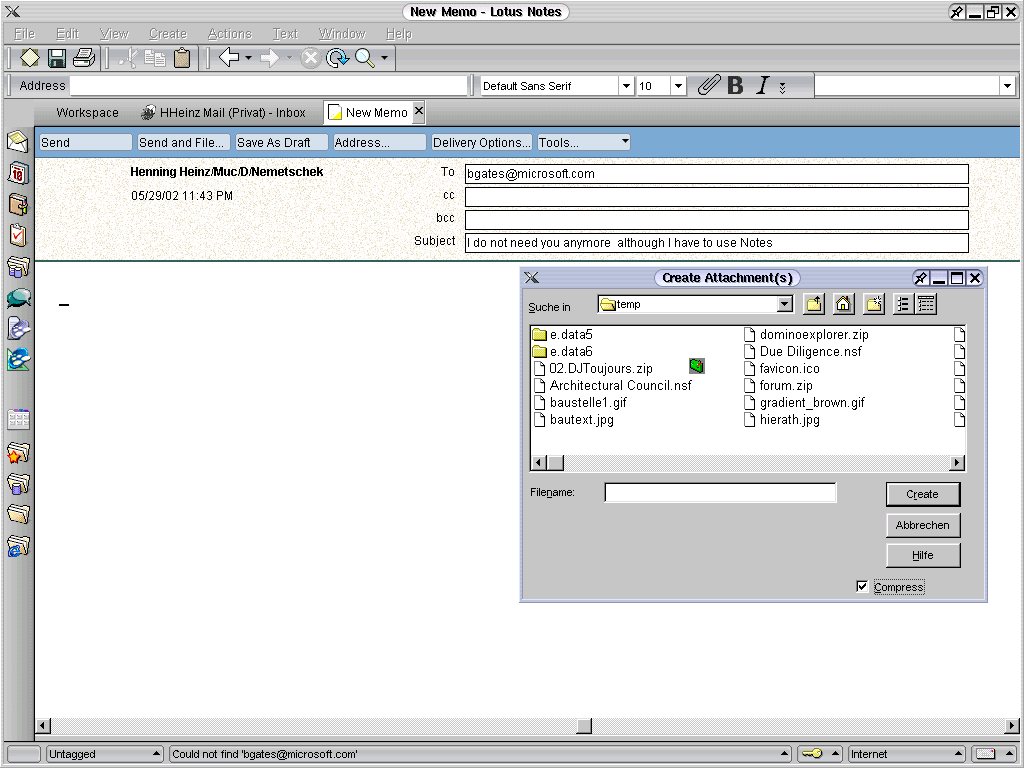The height and width of the screenshot is (768, 1024).
Task: Expand the Untagged status bar popup
Action: click(157, 754)
